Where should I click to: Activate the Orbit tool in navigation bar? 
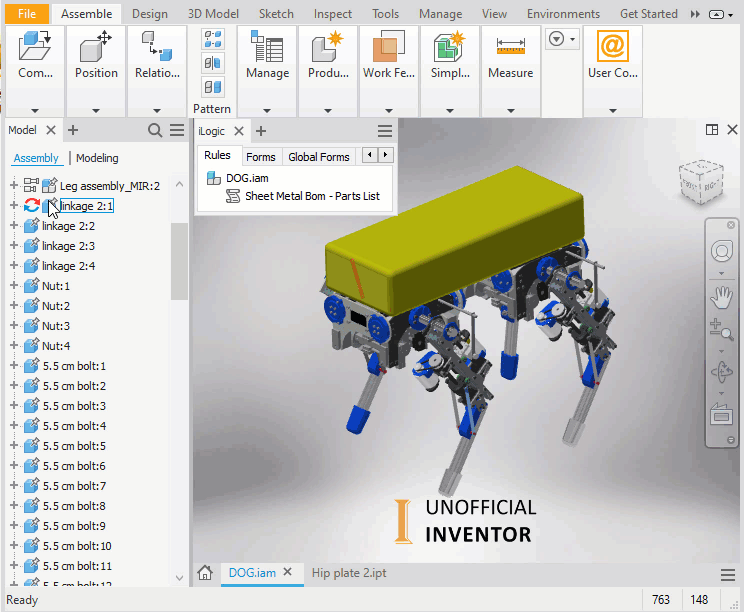(721, 372)
